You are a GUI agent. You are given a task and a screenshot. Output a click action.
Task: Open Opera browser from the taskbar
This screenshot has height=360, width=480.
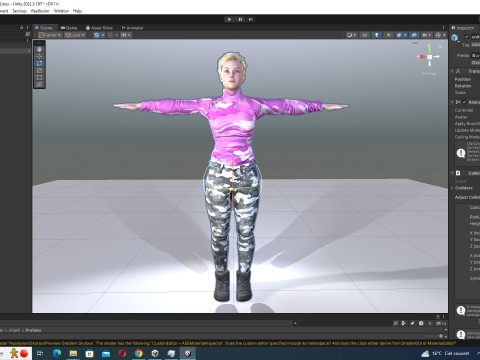click(122, 353)
